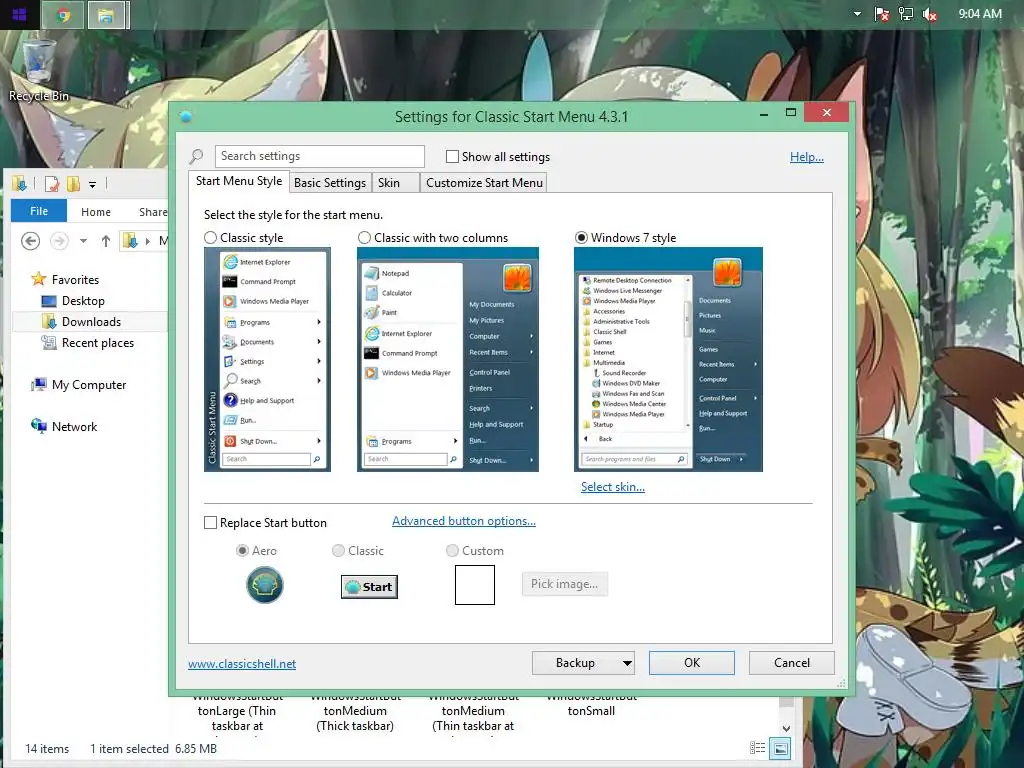Click the empty Custom image preview box
Screen dimensions: 1024x768
[x=475, y=585]
